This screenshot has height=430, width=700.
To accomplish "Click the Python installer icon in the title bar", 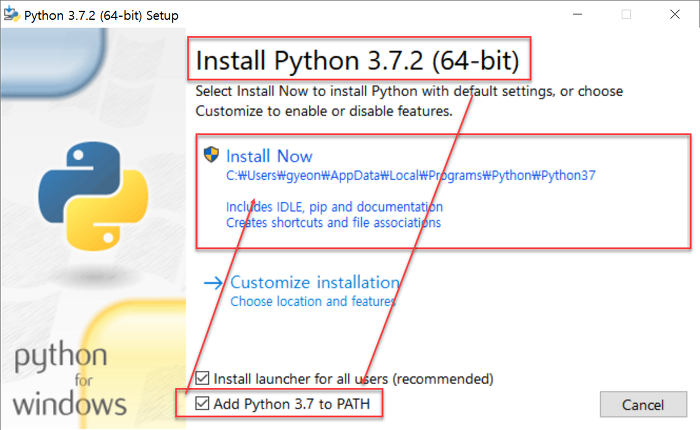I will pyautogui.click(x=11, y=15).
